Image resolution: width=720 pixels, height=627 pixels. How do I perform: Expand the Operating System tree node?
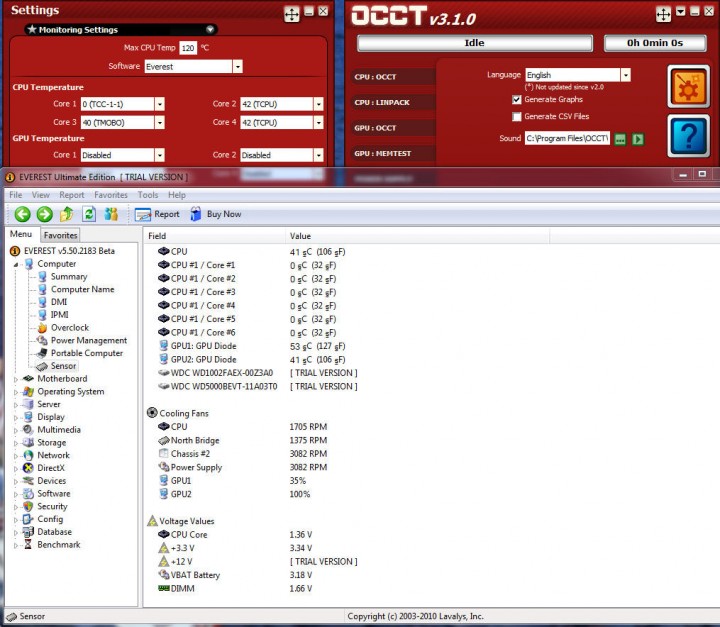pyautogui.click(x=16, y=392)
